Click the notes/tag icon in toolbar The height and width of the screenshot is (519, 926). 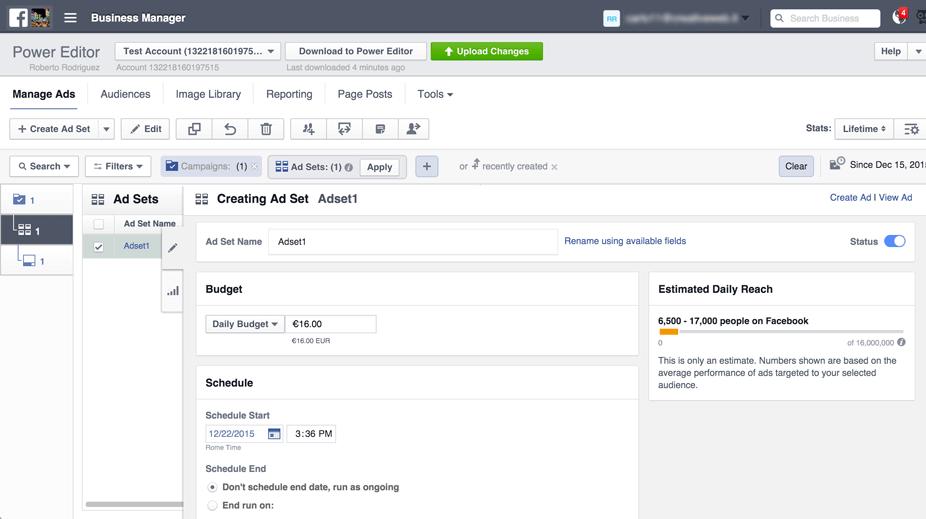click(x=380, y=129)
